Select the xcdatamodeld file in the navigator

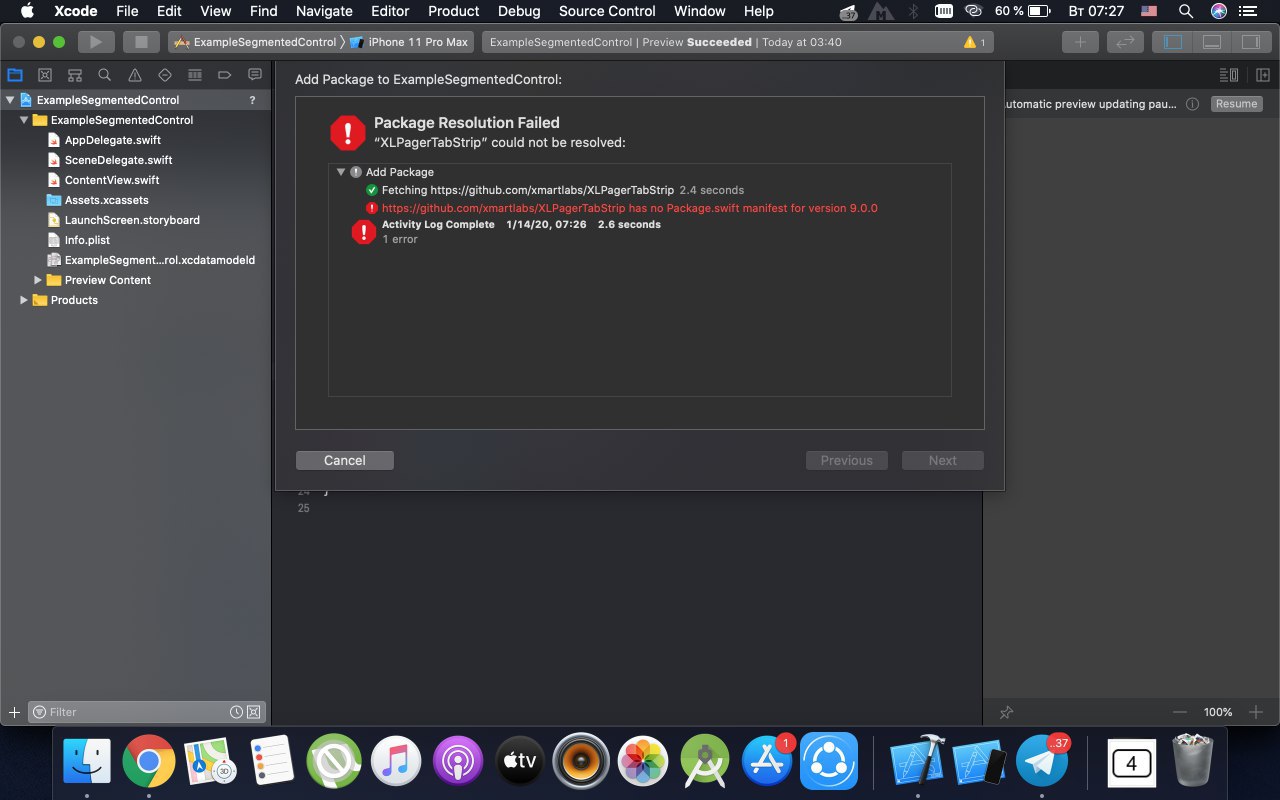click(160, 260)
